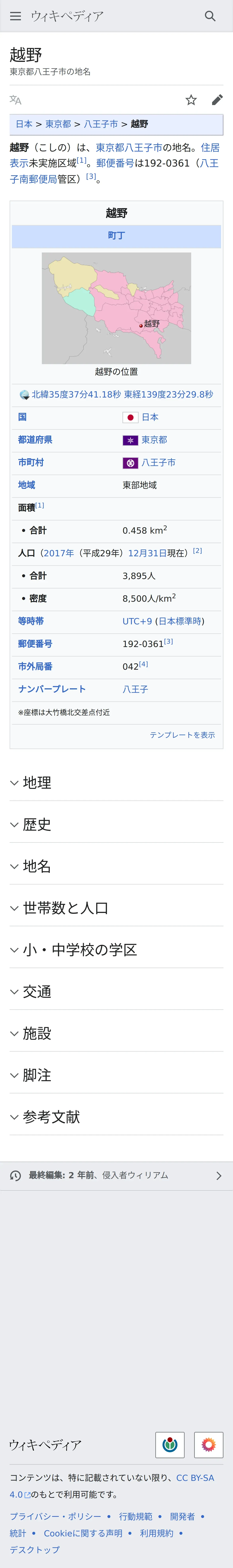This screenshot has width=233, height=1568.
Task: Expand the 地理 section
Action: pos(116,783)
